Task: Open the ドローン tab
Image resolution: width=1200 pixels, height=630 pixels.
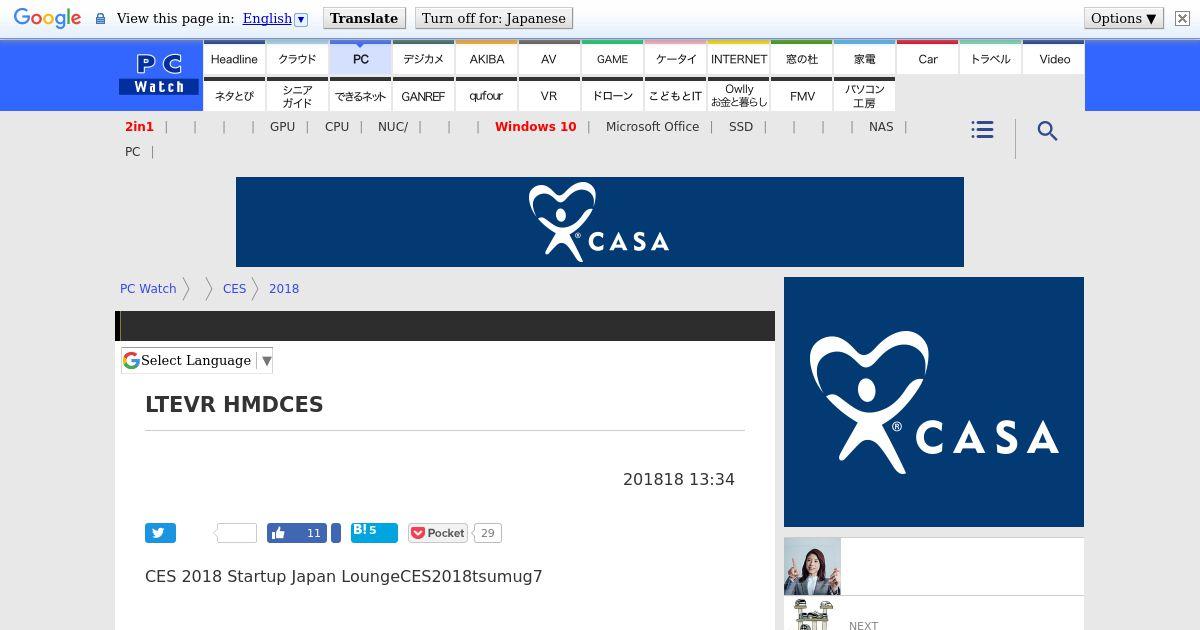Action: (612, 95)
